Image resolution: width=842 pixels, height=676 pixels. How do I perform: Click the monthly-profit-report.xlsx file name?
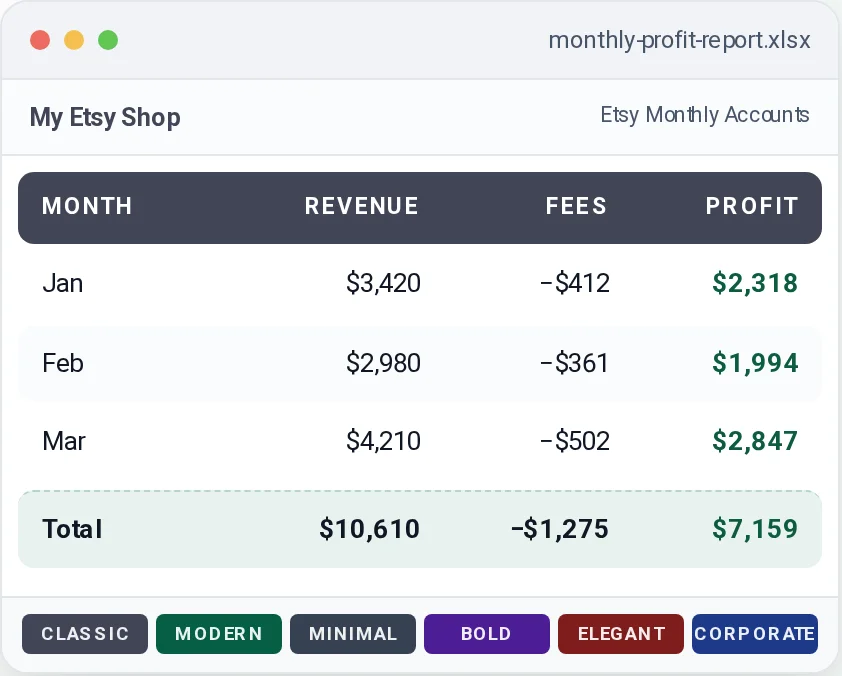(679, 41)
